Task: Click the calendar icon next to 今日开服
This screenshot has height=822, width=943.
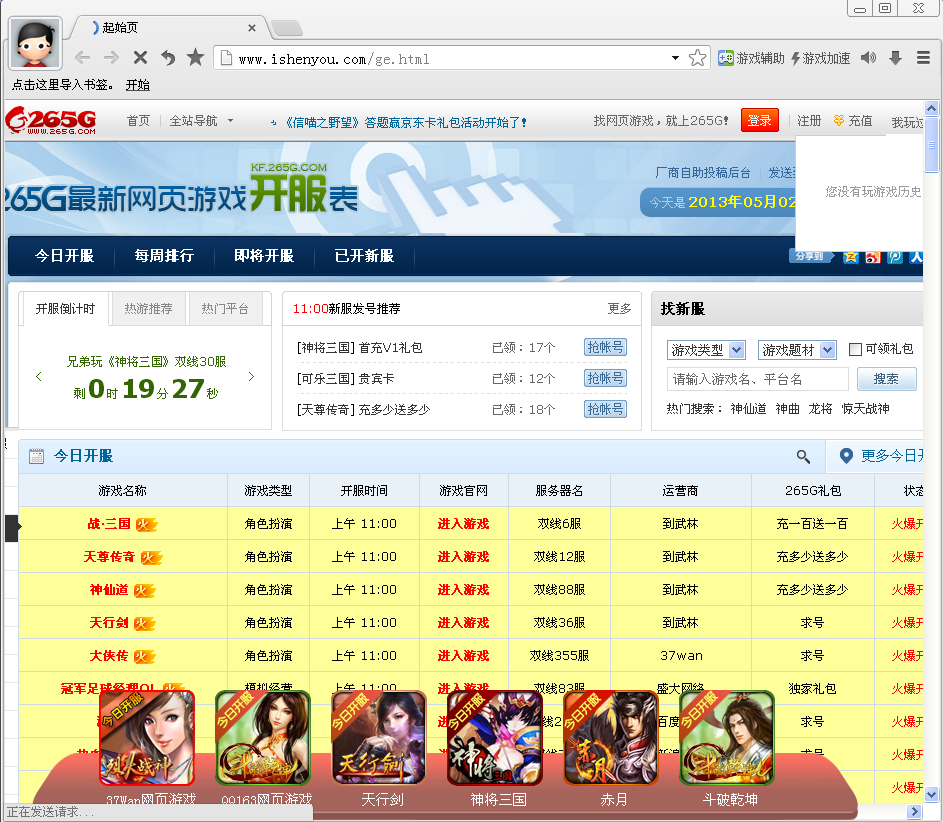Action: click(x=35, y=457)
